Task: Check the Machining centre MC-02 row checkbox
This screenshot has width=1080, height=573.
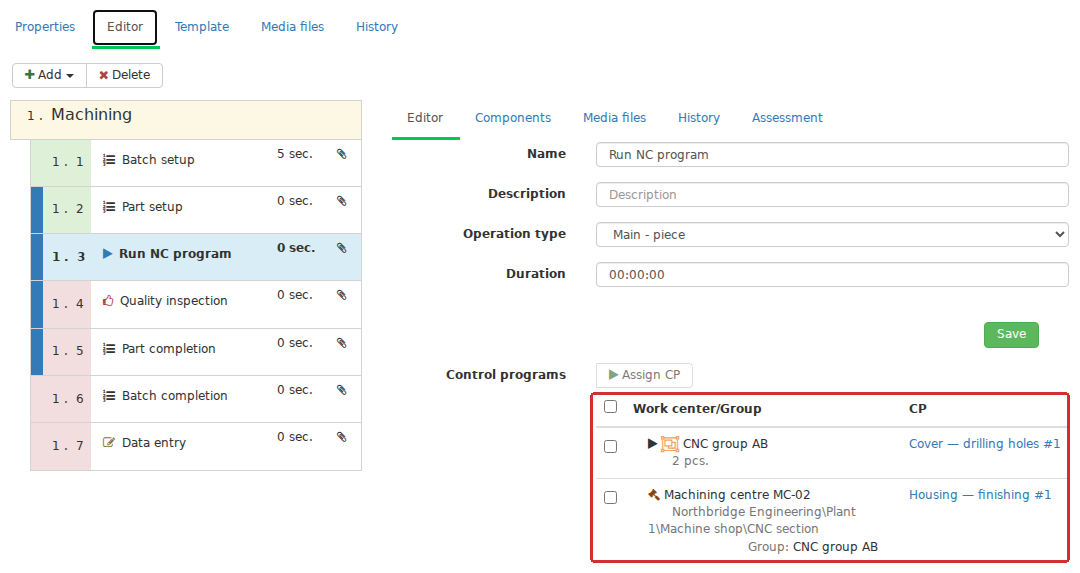Action: coord(610,497)
